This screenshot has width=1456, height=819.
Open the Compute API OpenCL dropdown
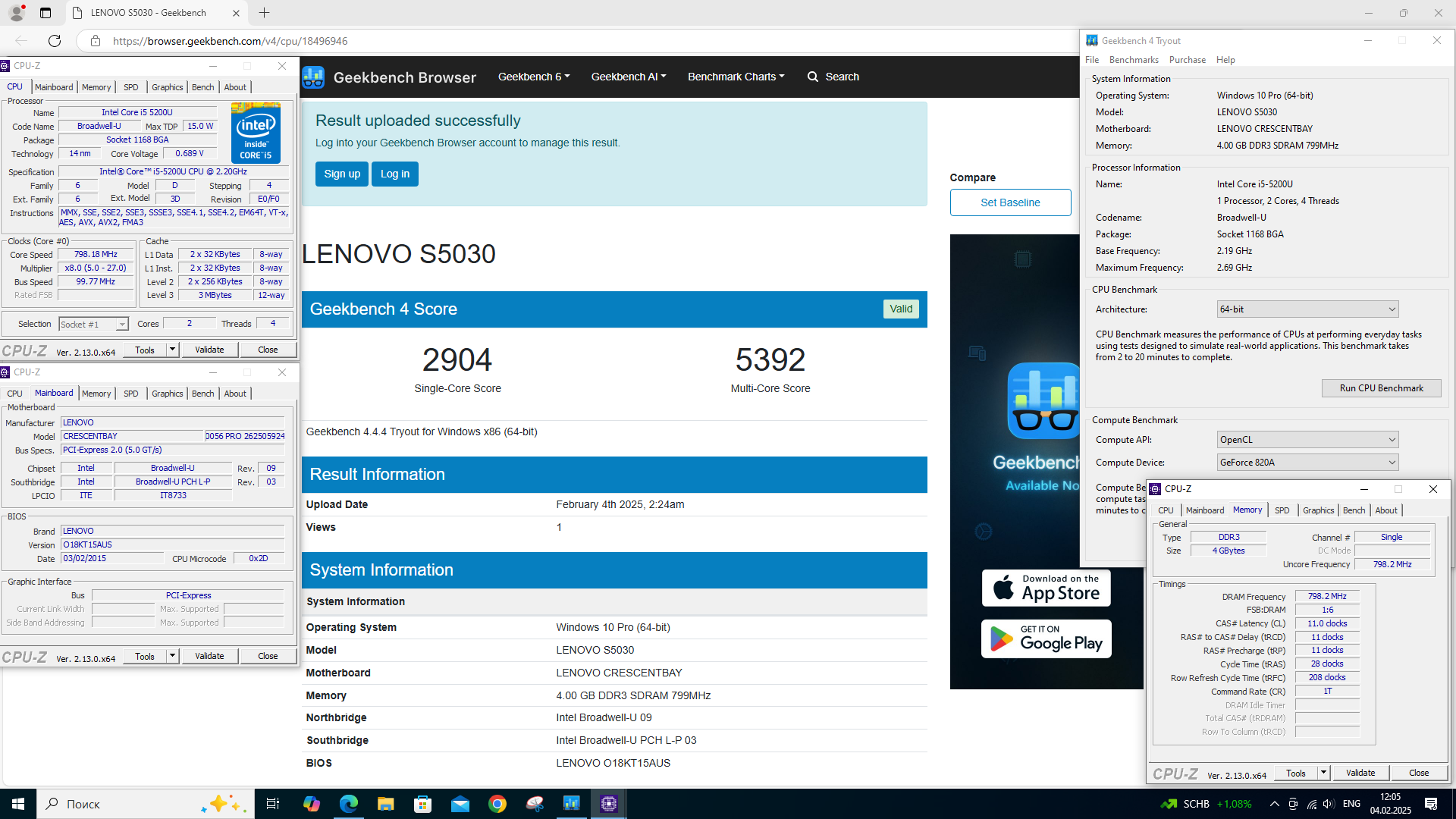tap(1307, 440)
